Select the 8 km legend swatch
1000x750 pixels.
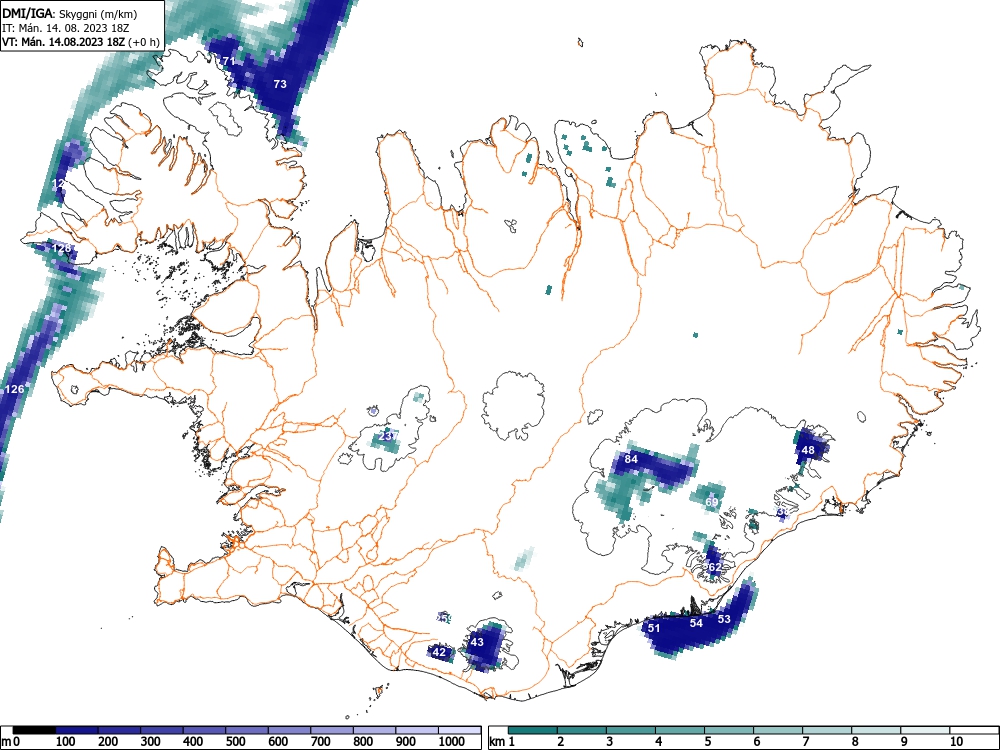tap(877, 730)
